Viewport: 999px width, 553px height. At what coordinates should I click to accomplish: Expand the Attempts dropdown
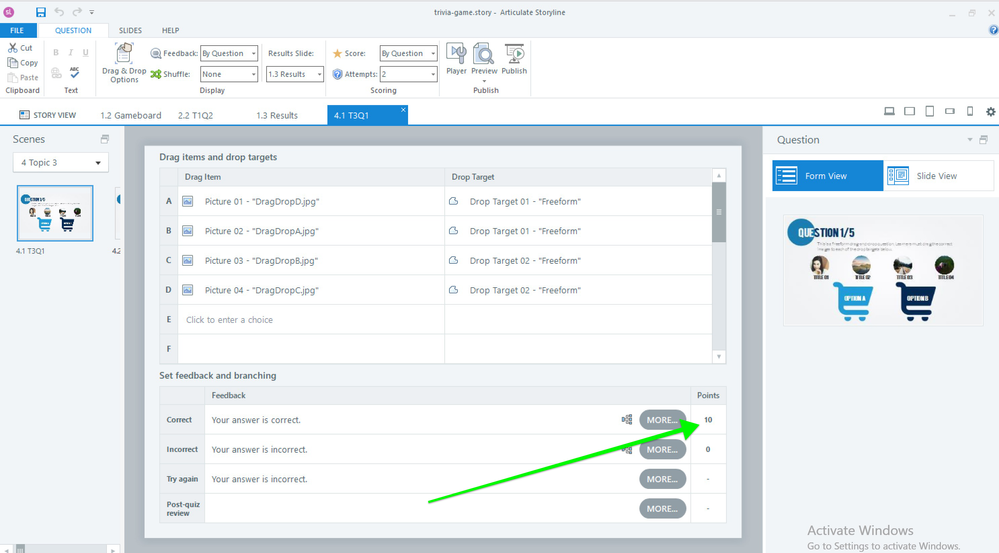tap(408, 75)
